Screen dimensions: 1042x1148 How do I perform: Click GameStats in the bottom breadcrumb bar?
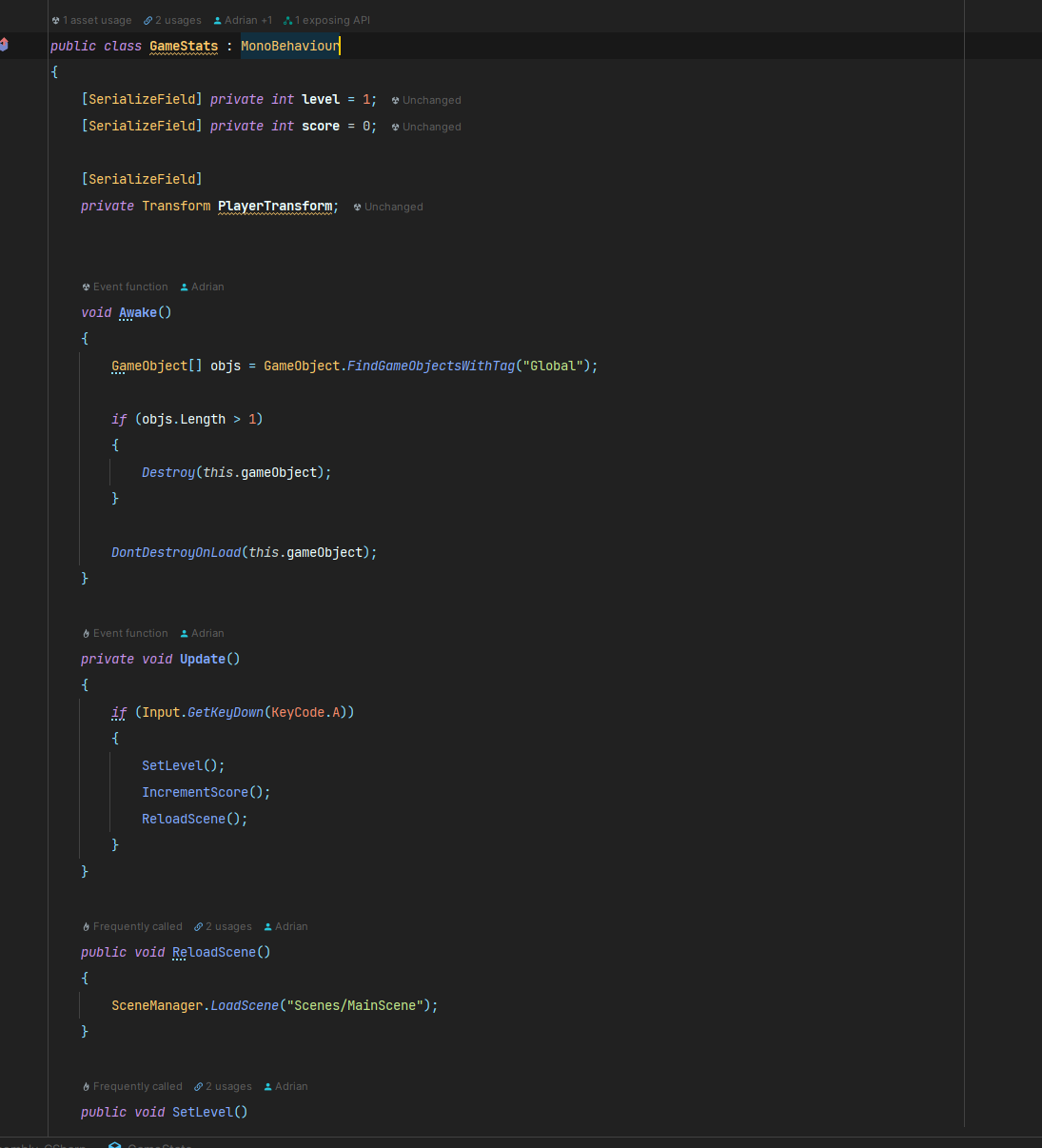click(x=159, y=1145)
